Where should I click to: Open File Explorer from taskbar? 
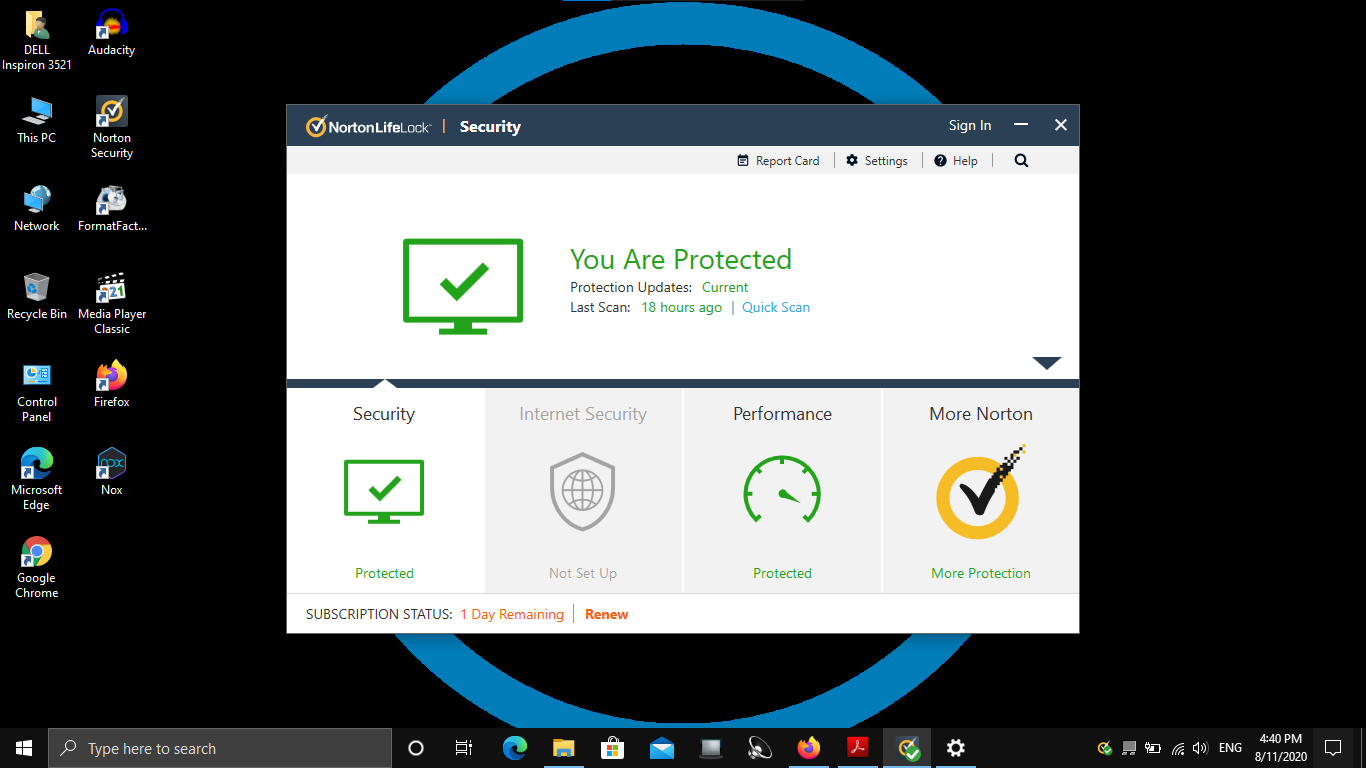[x=564, y=748]
